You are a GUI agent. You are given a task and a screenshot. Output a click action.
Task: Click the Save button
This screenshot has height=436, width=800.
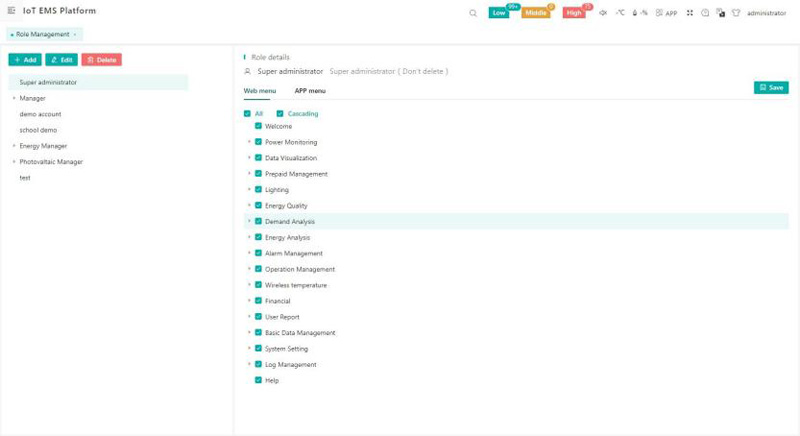771,88
